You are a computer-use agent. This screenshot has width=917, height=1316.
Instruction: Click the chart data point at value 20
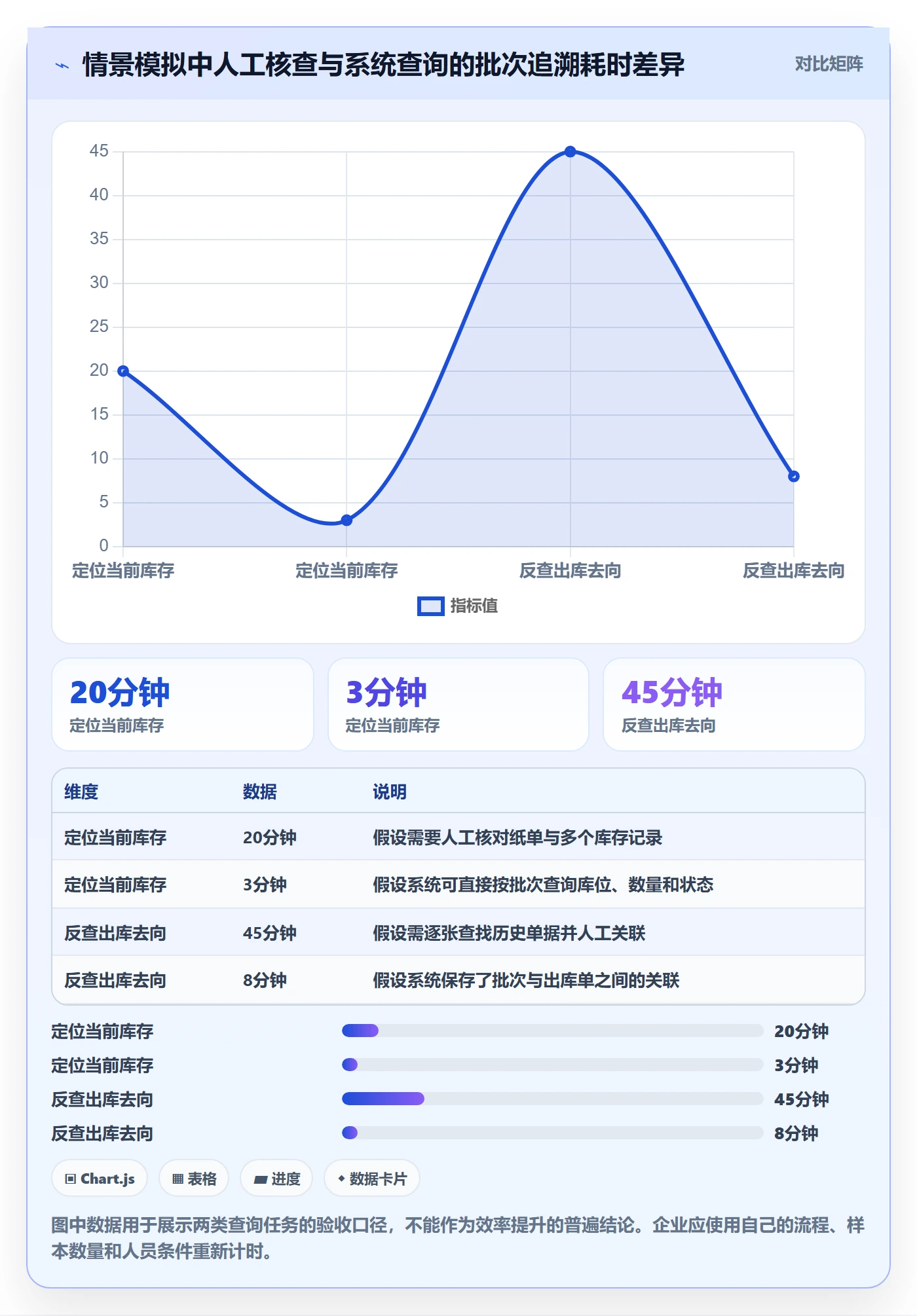pos(123,371)
